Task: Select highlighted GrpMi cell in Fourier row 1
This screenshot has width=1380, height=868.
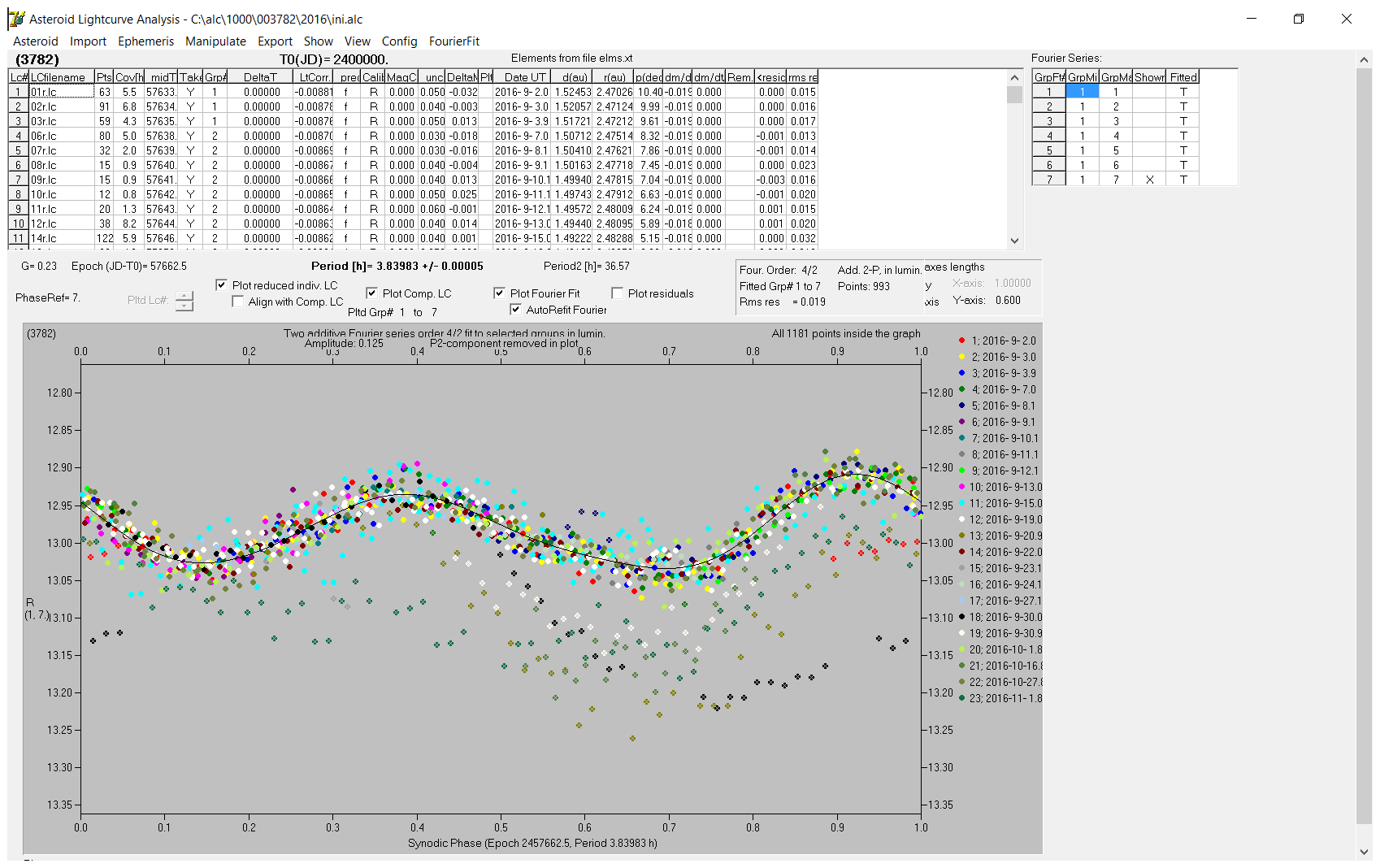Action: [1082, 92]
